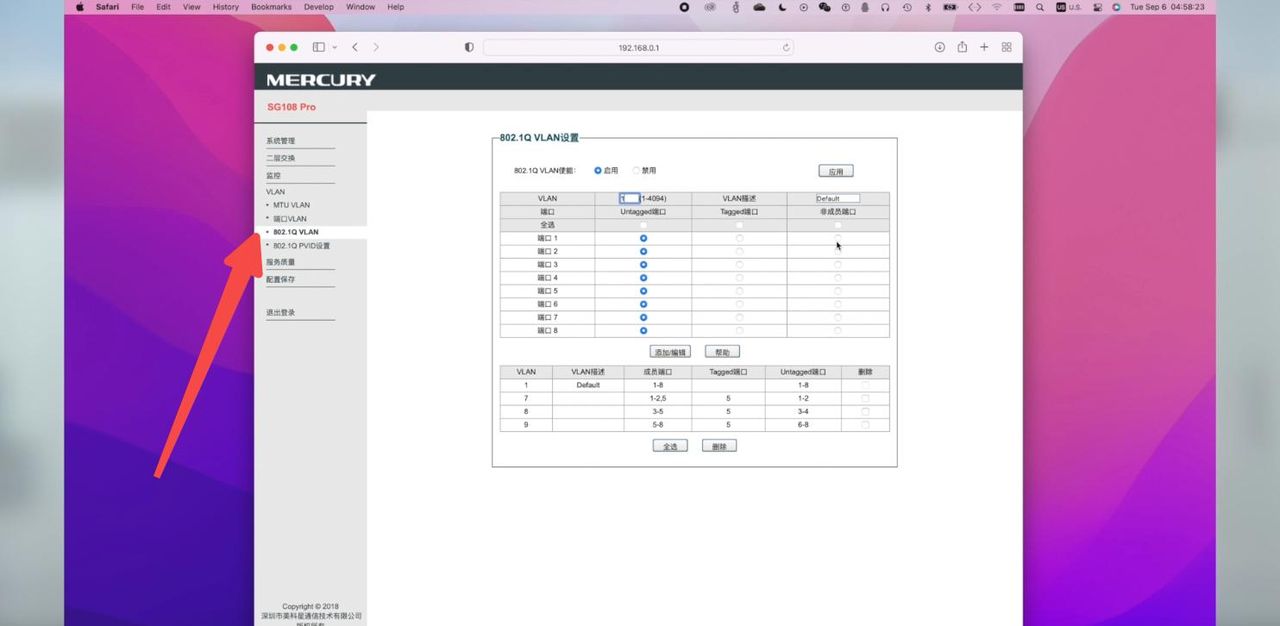
Task: Open the U.S. input source menu
Action: [x=1069, y=7]
